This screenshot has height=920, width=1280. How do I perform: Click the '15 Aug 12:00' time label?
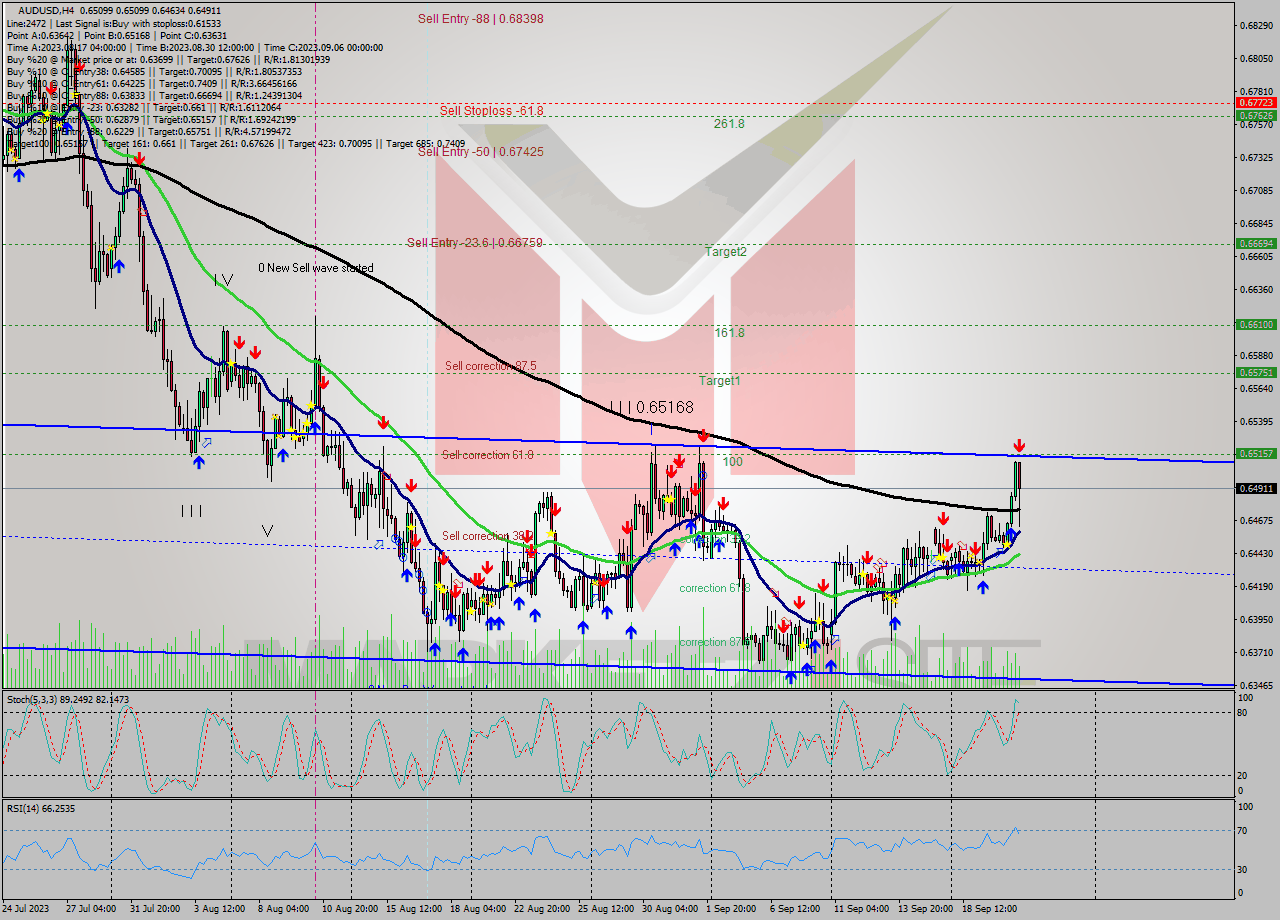coord(414,909)
